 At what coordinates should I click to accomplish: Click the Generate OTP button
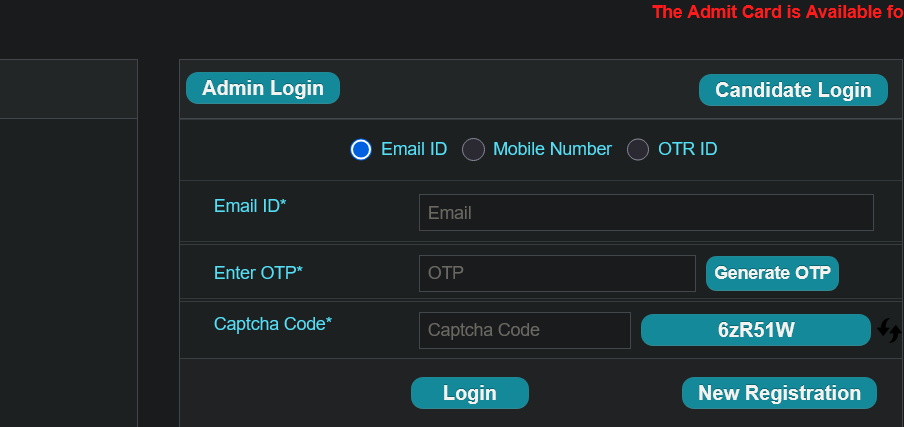click(x=773, y=273)
